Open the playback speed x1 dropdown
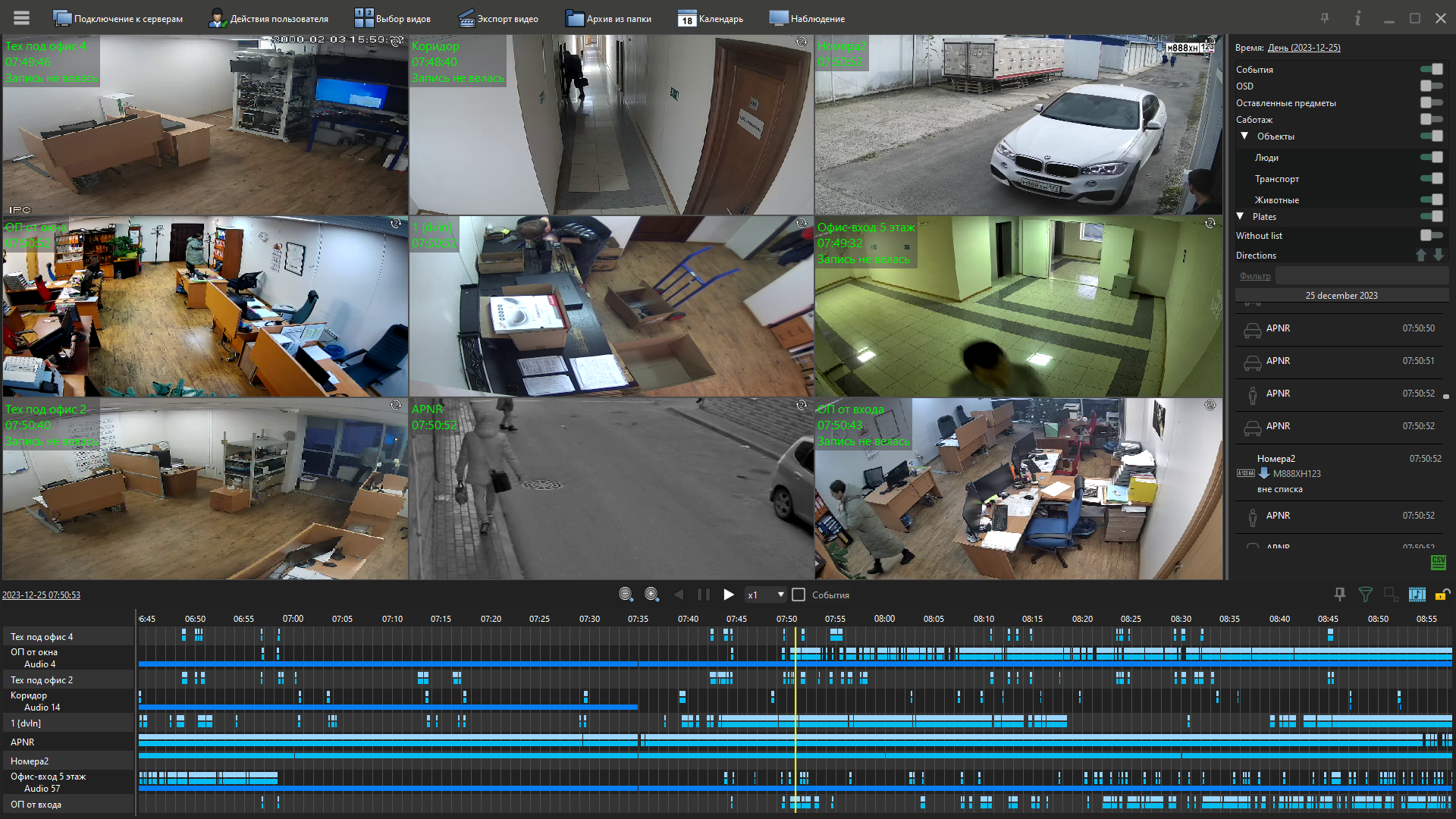 pos(765,595)
